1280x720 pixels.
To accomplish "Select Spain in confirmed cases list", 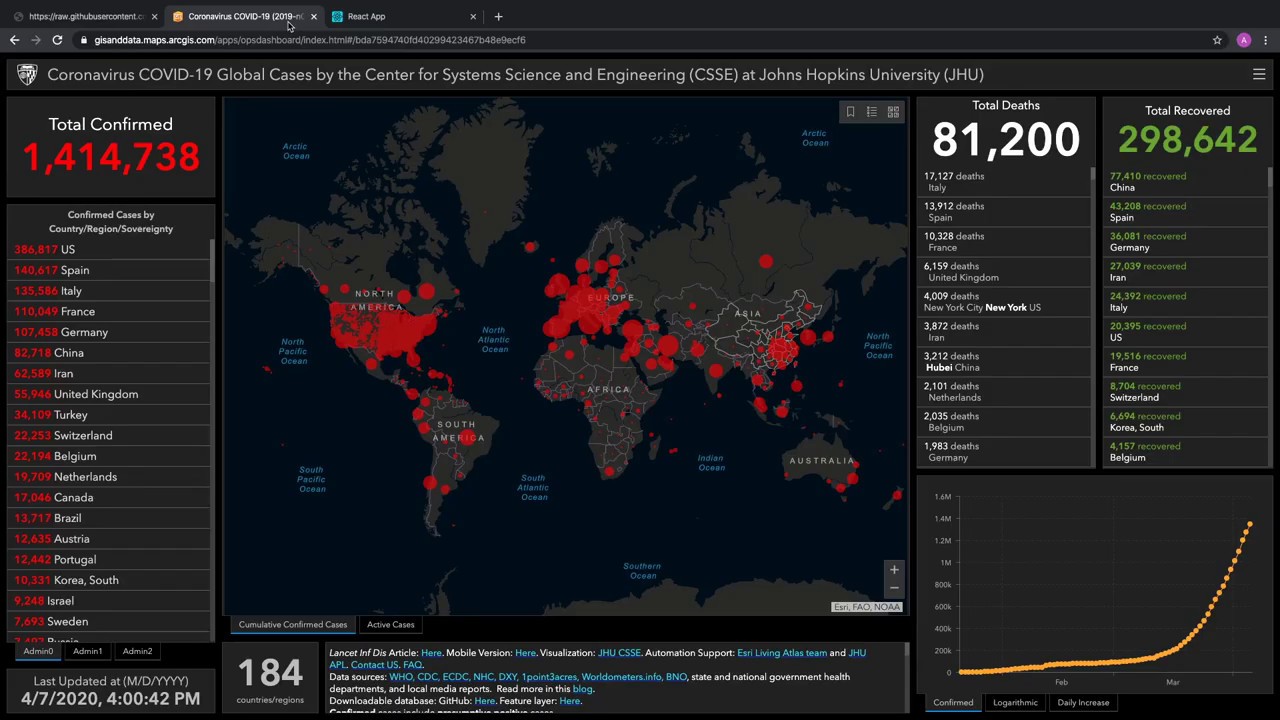I will click(x=109, y=270).
